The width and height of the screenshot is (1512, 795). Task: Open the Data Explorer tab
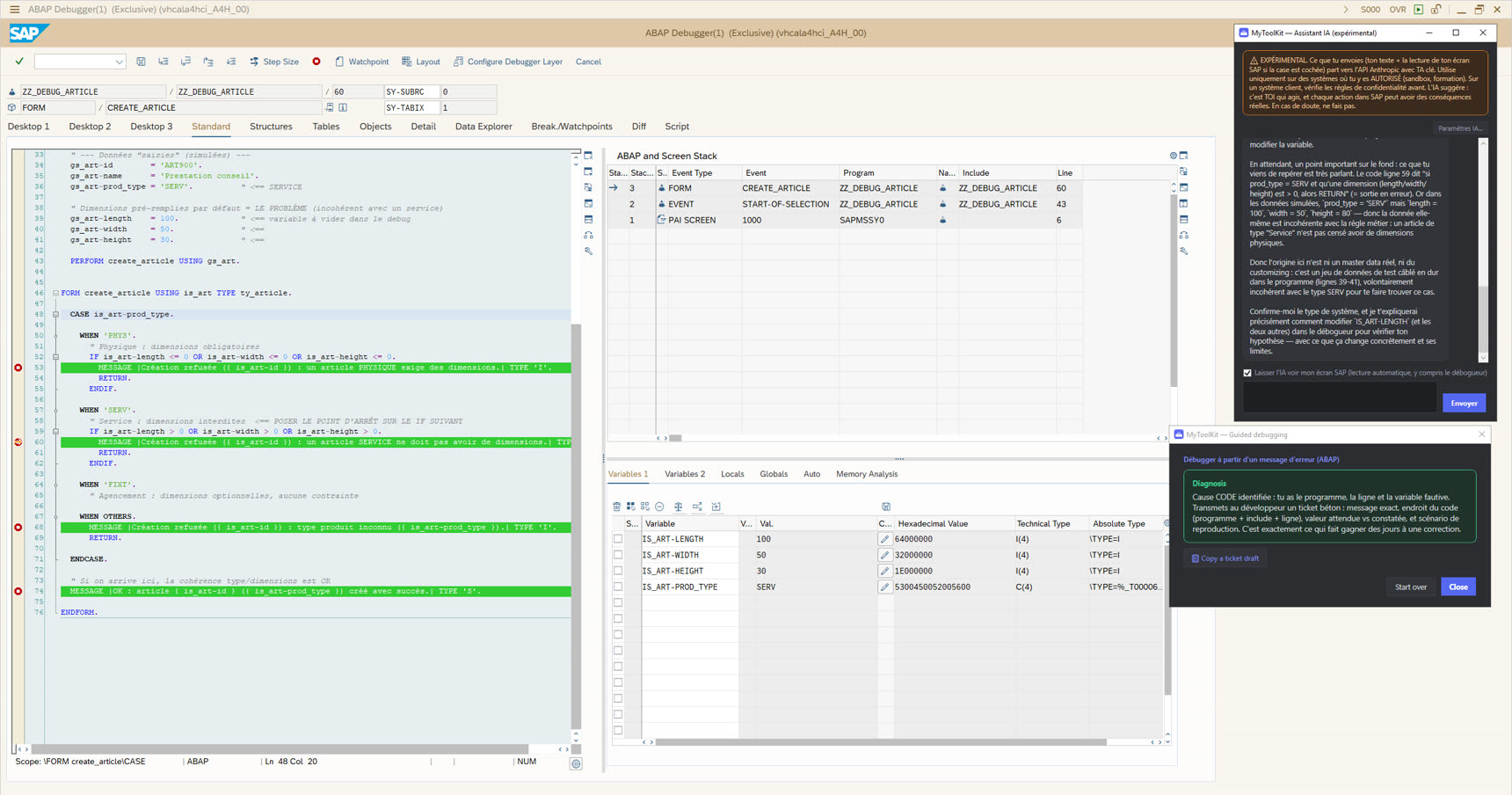483,127
